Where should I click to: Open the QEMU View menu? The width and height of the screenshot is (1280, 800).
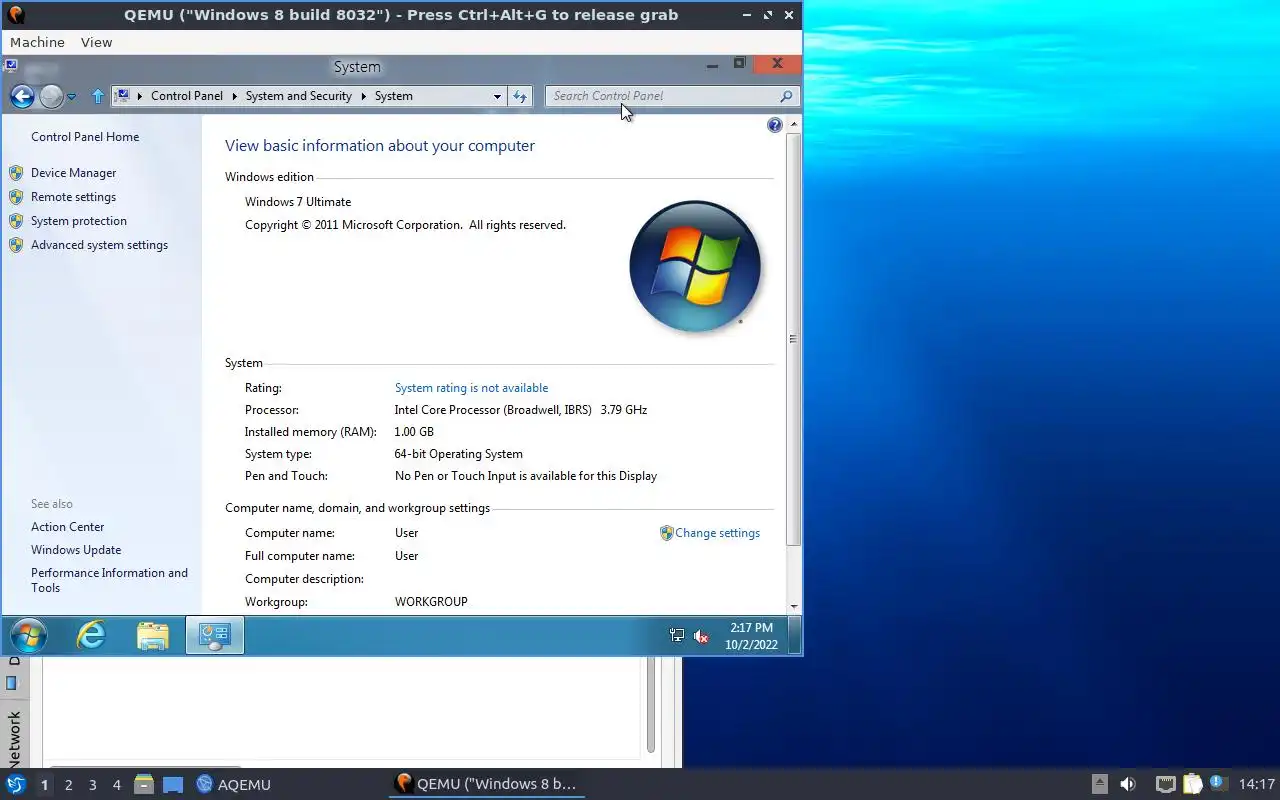(x=96, y=42)
